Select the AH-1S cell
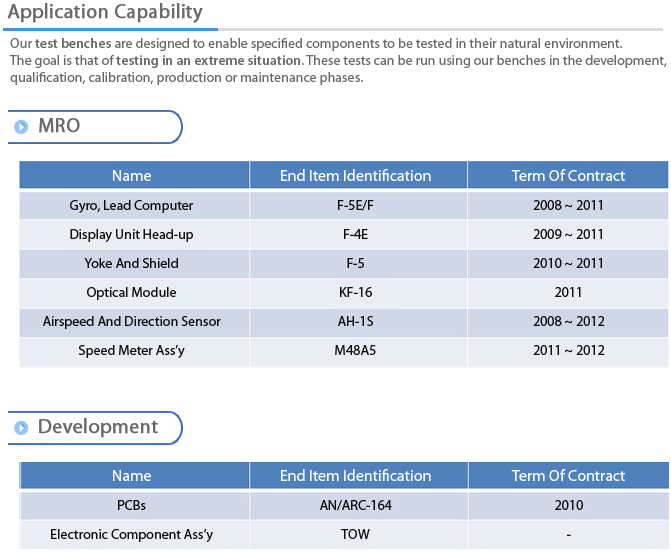 [358, 322]
